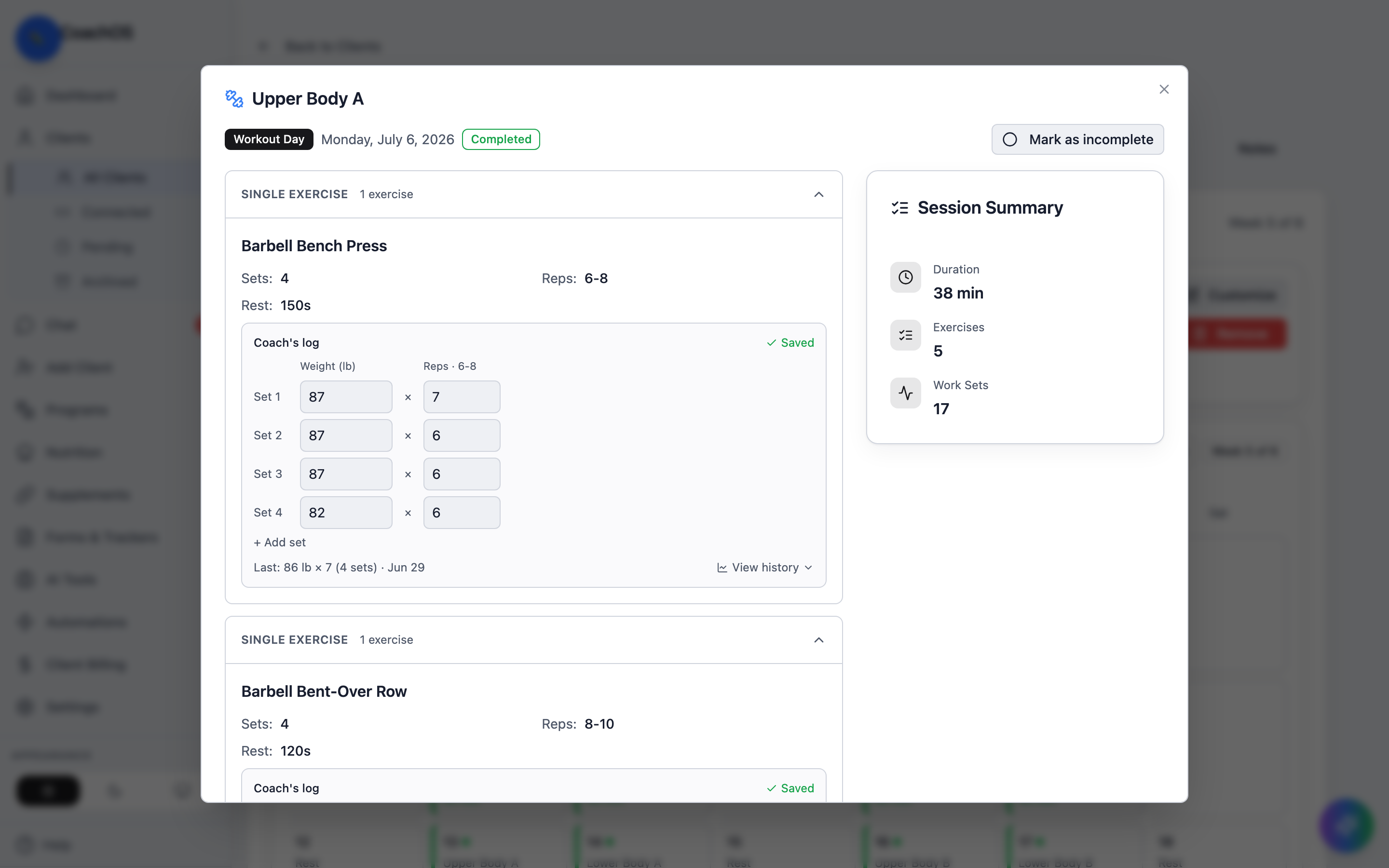
Task: Click the Set 1 weight field
Action: tap(346, 397)
